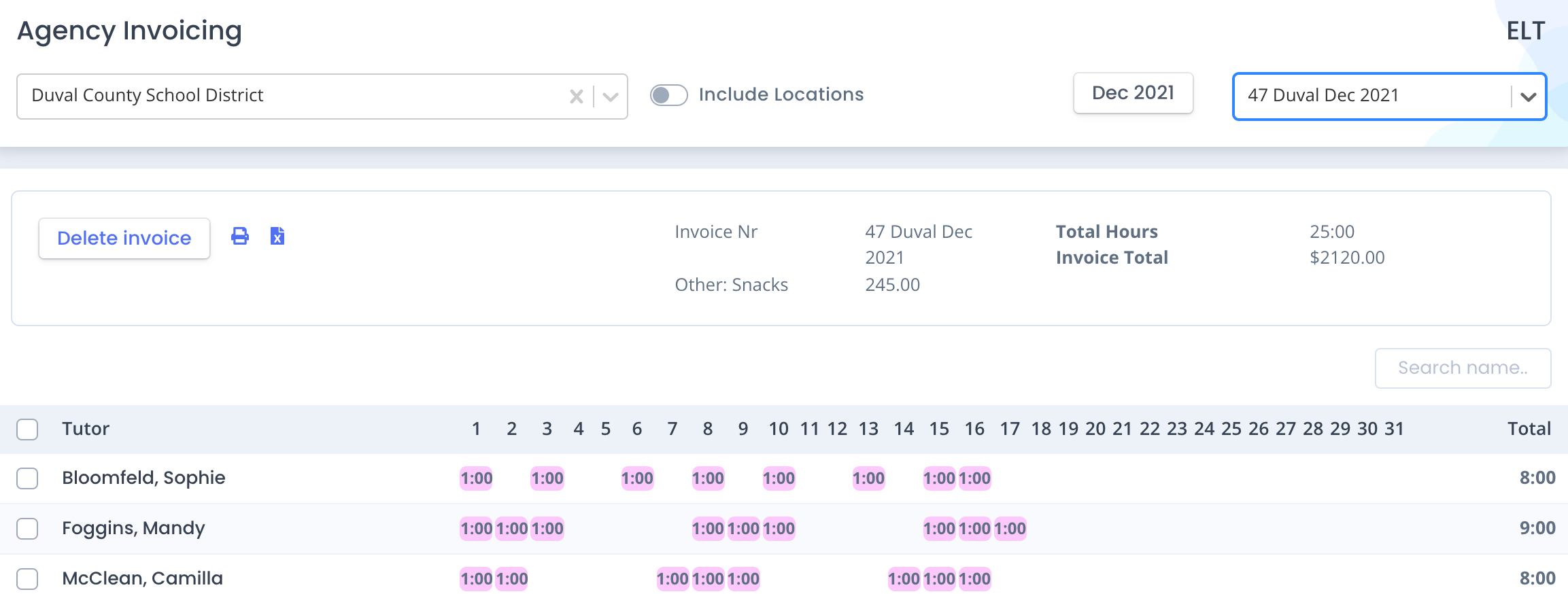
Task: Check the McClean, Camilla row checkbox
Action: (27, 579)
